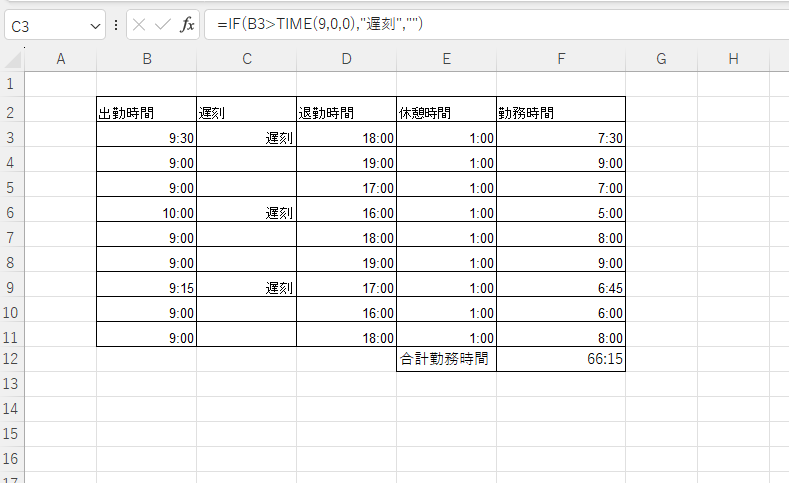The width and height of the screenshot is (789, 483).
Task: Click the Insert Function fx icon
Action: coord(187,24)
